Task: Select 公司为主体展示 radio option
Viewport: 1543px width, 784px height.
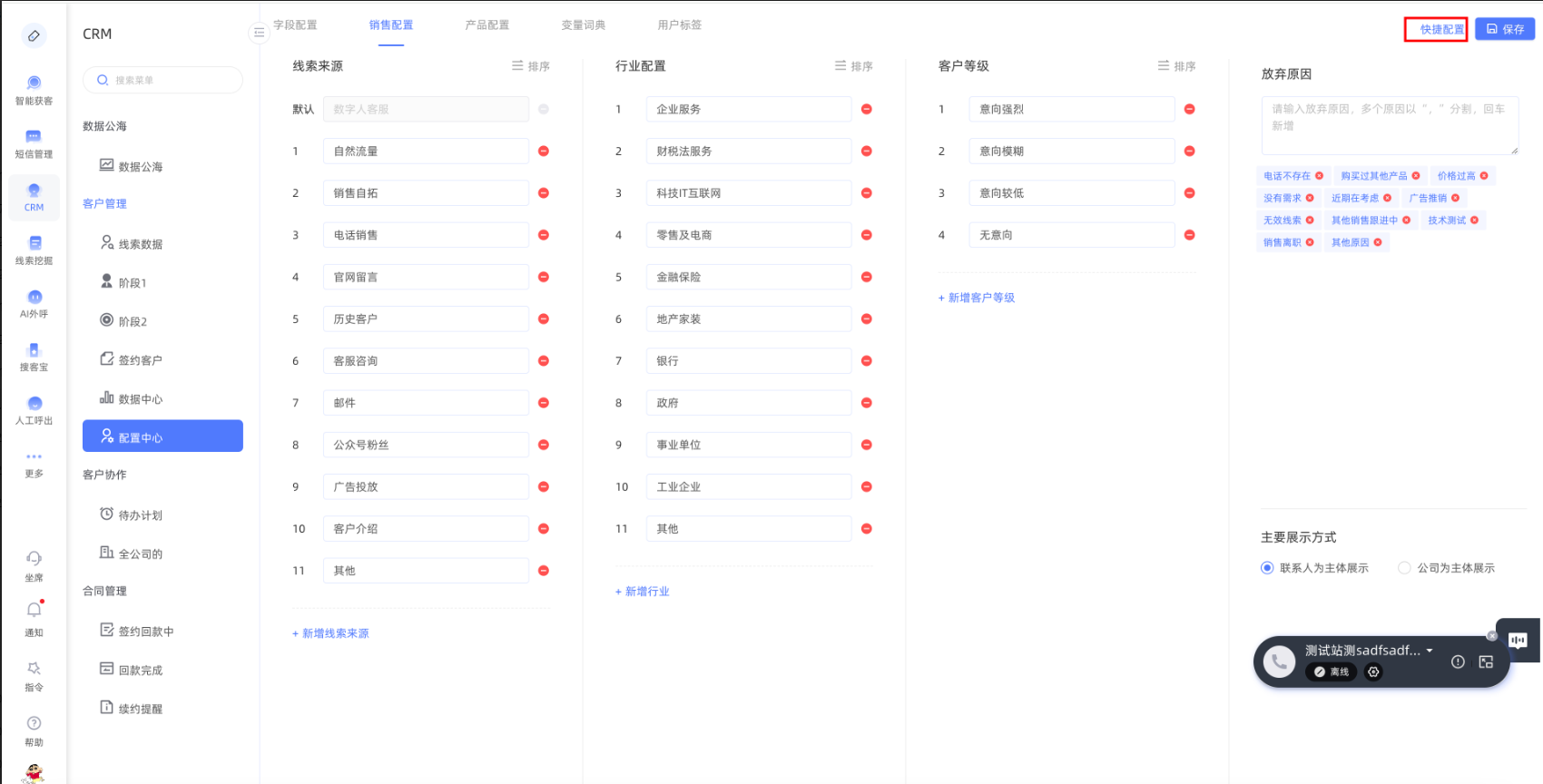Action: click(x=1404, y=568)
